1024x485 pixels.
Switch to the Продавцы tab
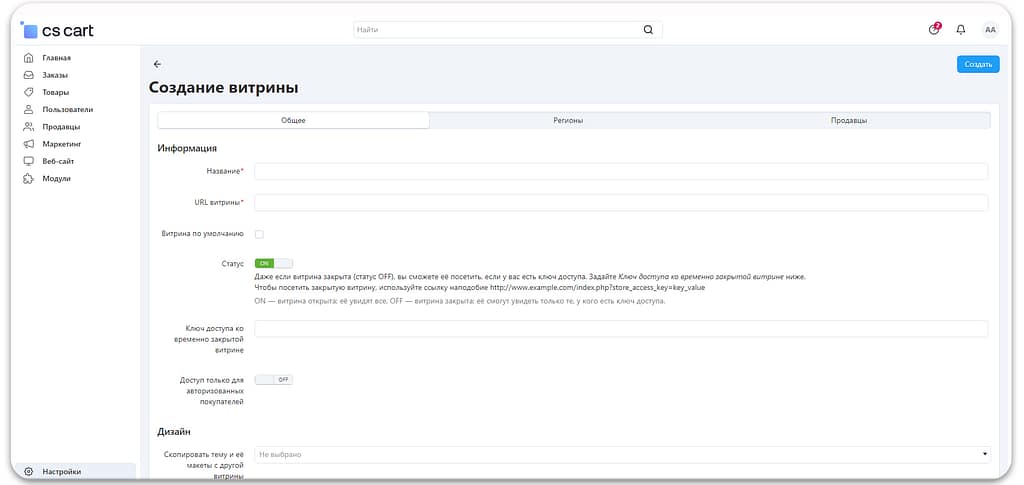(848, 120)
